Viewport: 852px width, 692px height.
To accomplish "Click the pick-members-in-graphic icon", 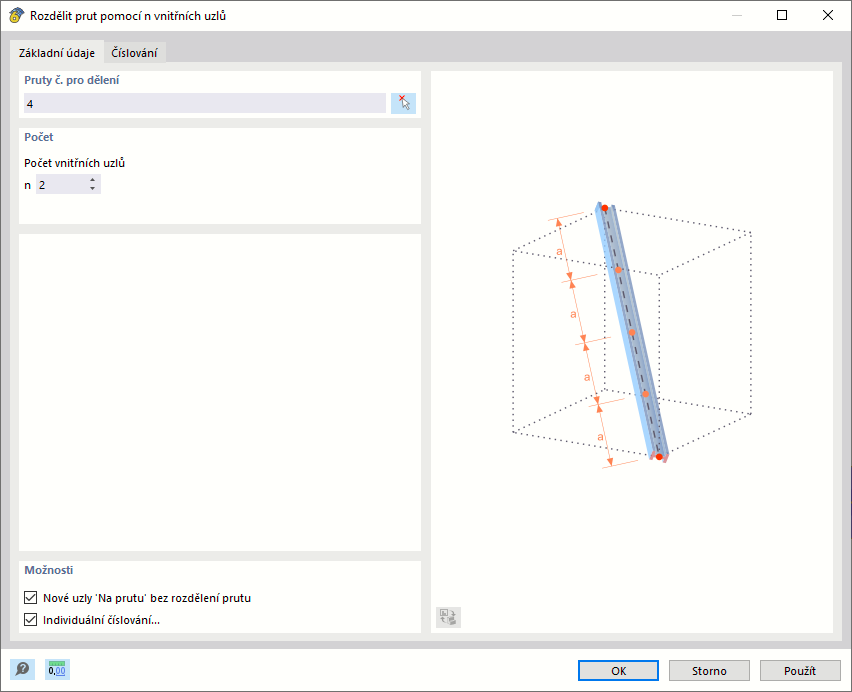I will coord(403,103).
